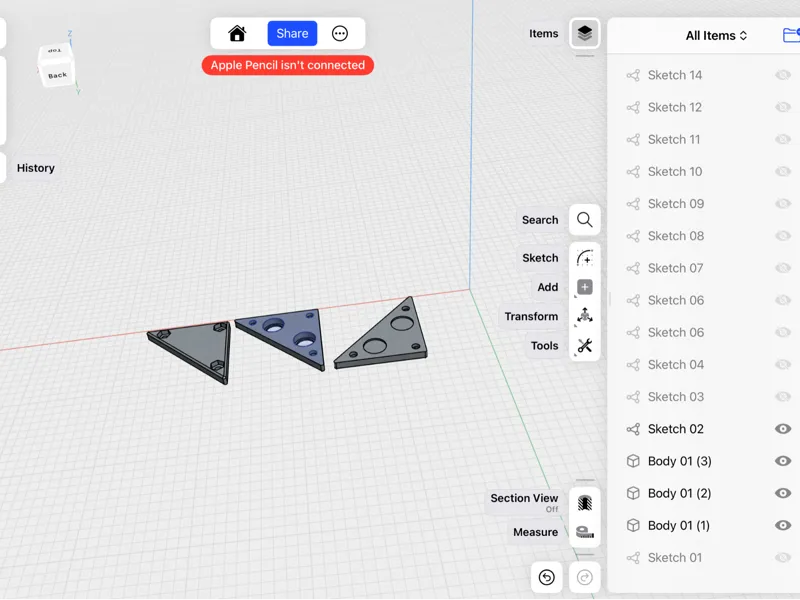Viewport: 800px width, 600px height.
Task: Hide Body 01 (3) using its eye icon
Action: click(x=783, y=461)
